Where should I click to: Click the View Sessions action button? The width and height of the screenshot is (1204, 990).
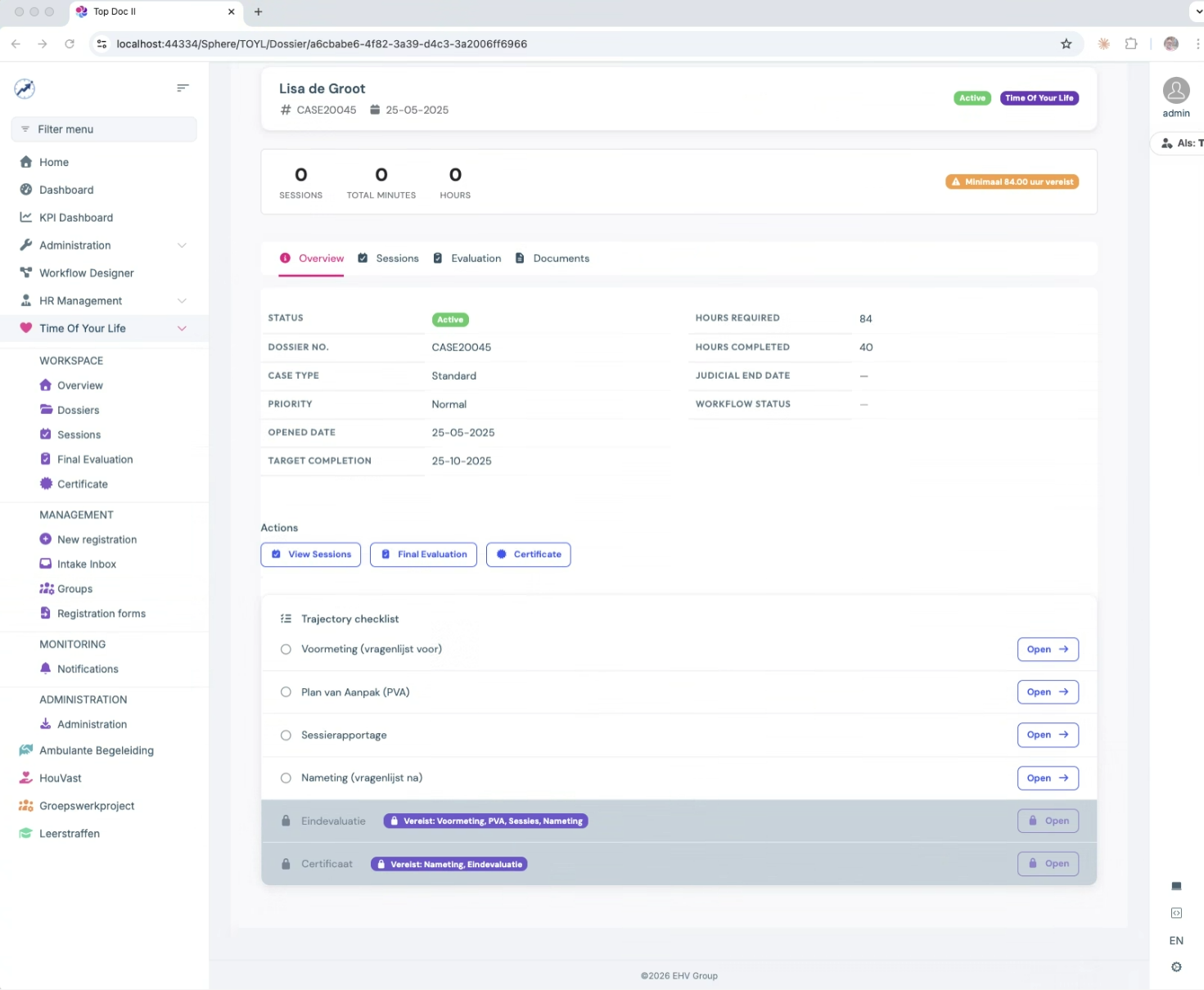pyautogui.click(x=310, y=554)
